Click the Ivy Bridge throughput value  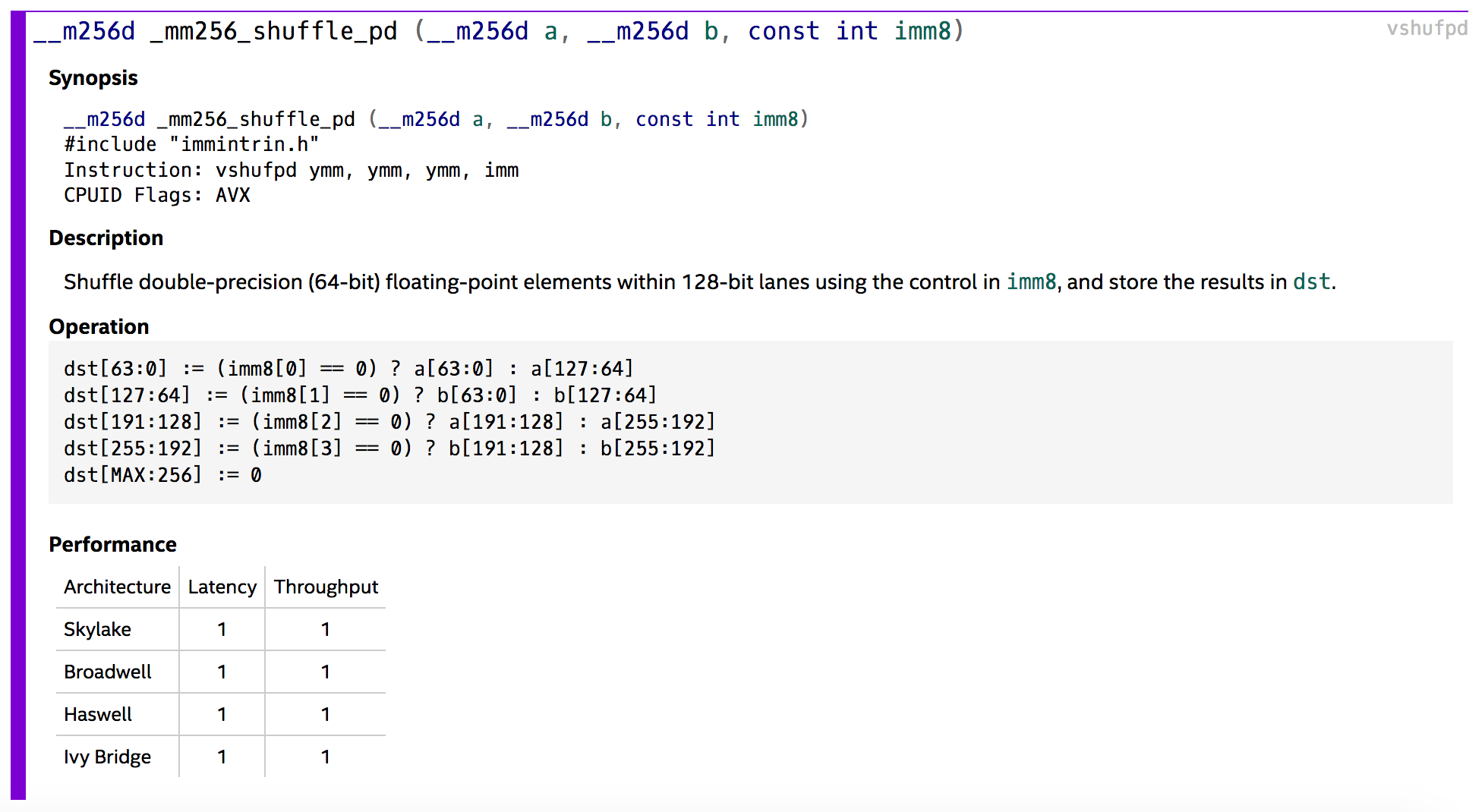326,757
